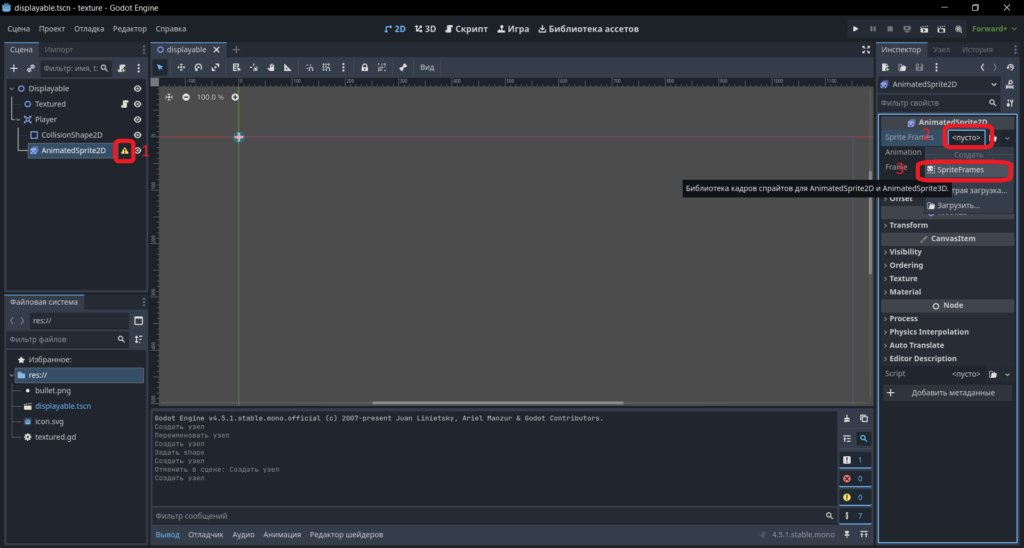Open the Sprite Frames <пусто> dropdown

(967, 138)
